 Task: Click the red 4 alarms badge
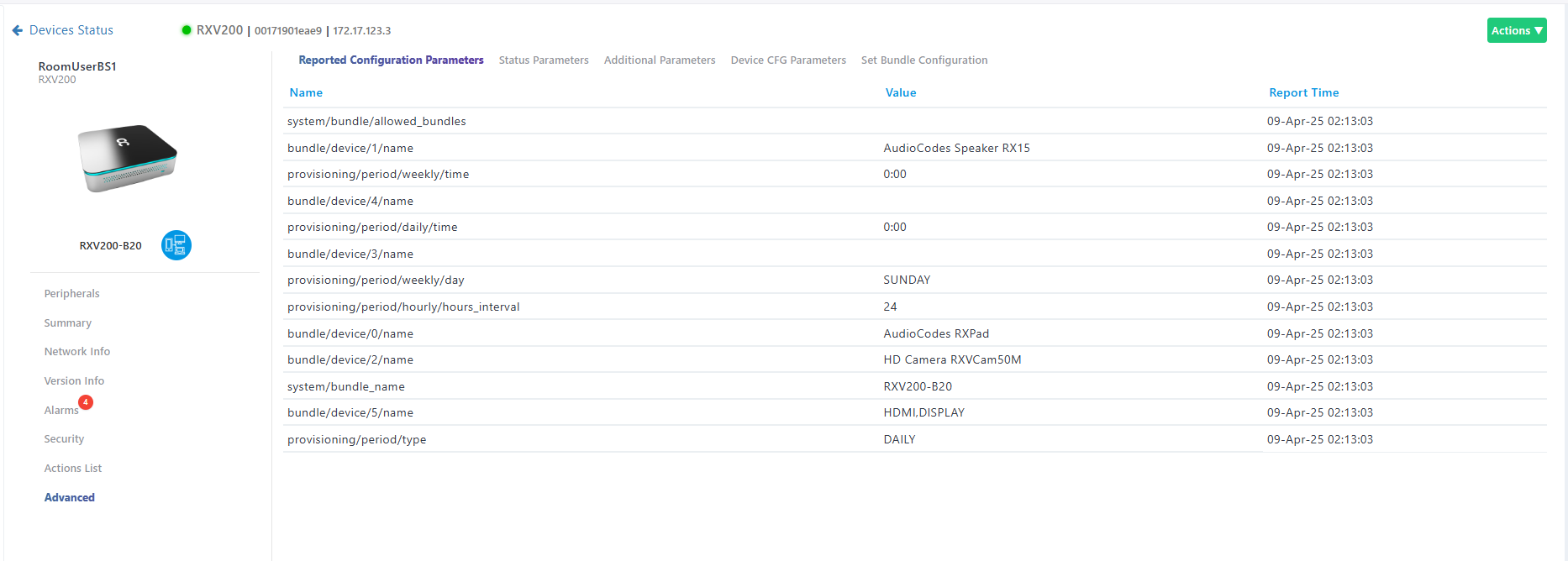(x=86, y=402)
